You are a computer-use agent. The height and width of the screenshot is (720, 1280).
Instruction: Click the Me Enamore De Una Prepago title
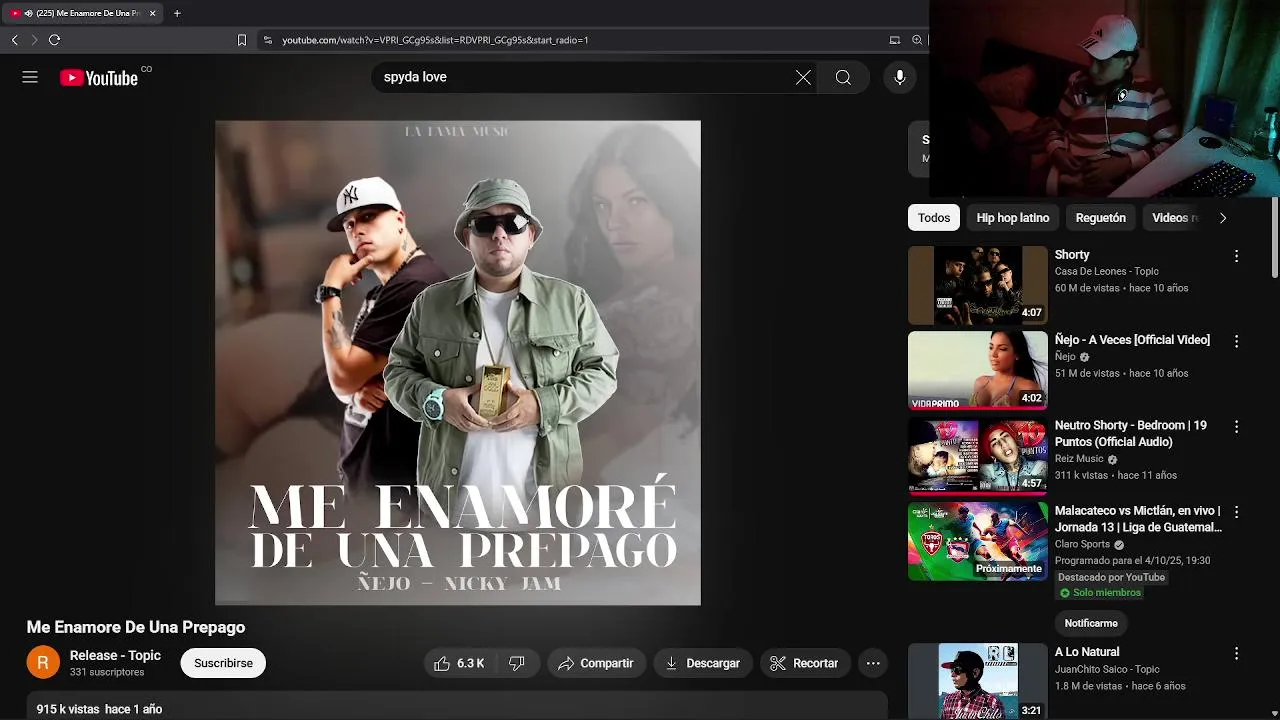(136, 627)
